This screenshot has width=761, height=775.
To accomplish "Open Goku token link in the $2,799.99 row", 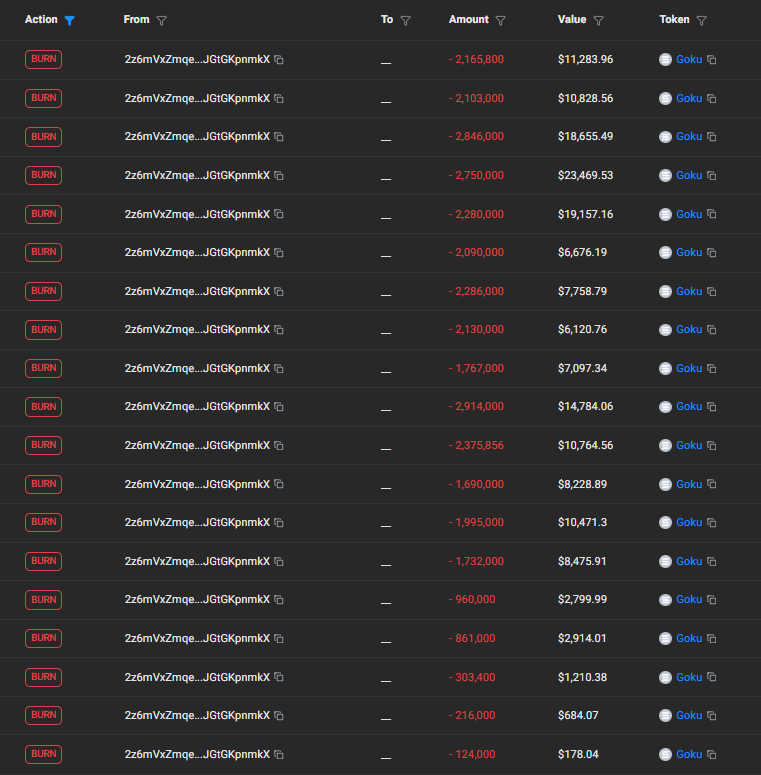I will (x=689, y=600).
